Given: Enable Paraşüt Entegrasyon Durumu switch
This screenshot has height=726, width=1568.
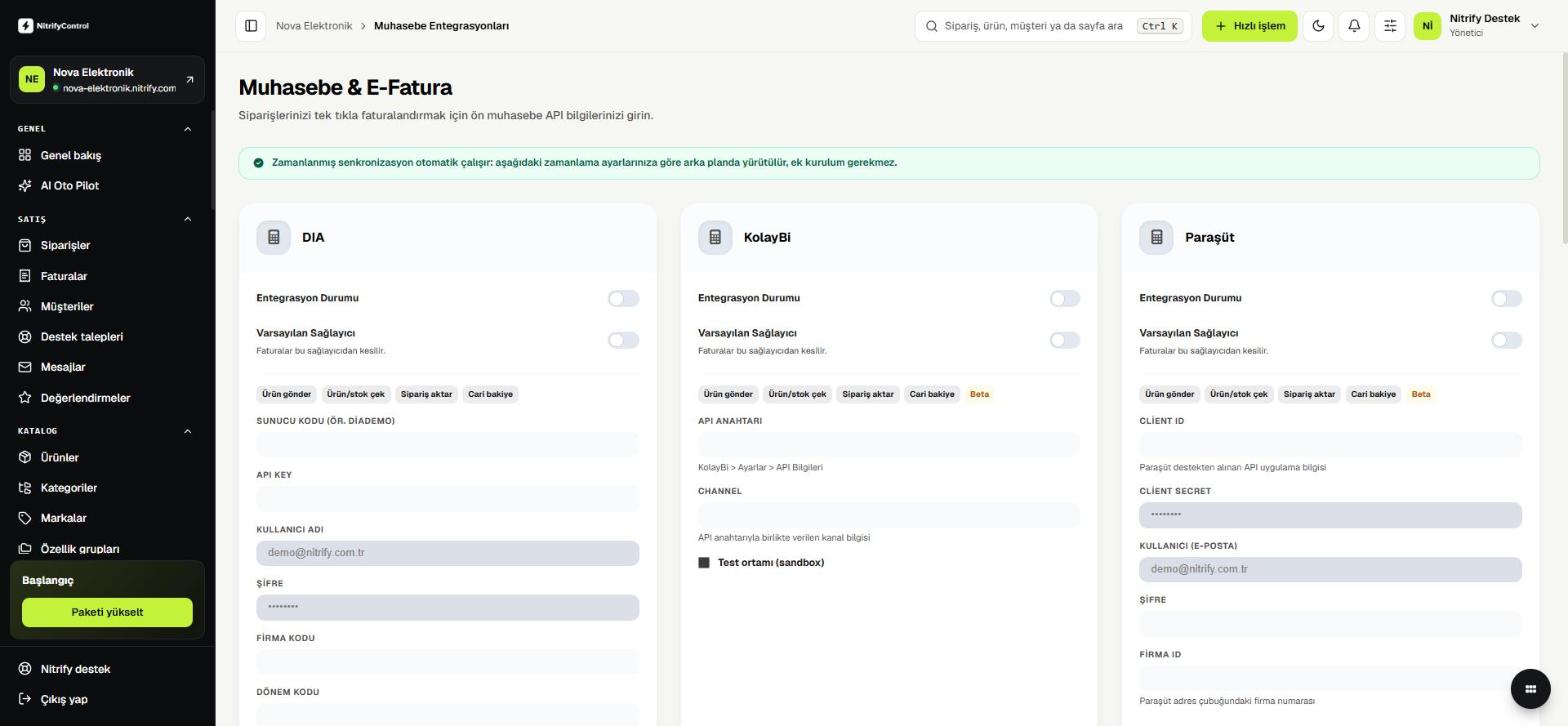Looking at the screenshot, I should 1506,298.
